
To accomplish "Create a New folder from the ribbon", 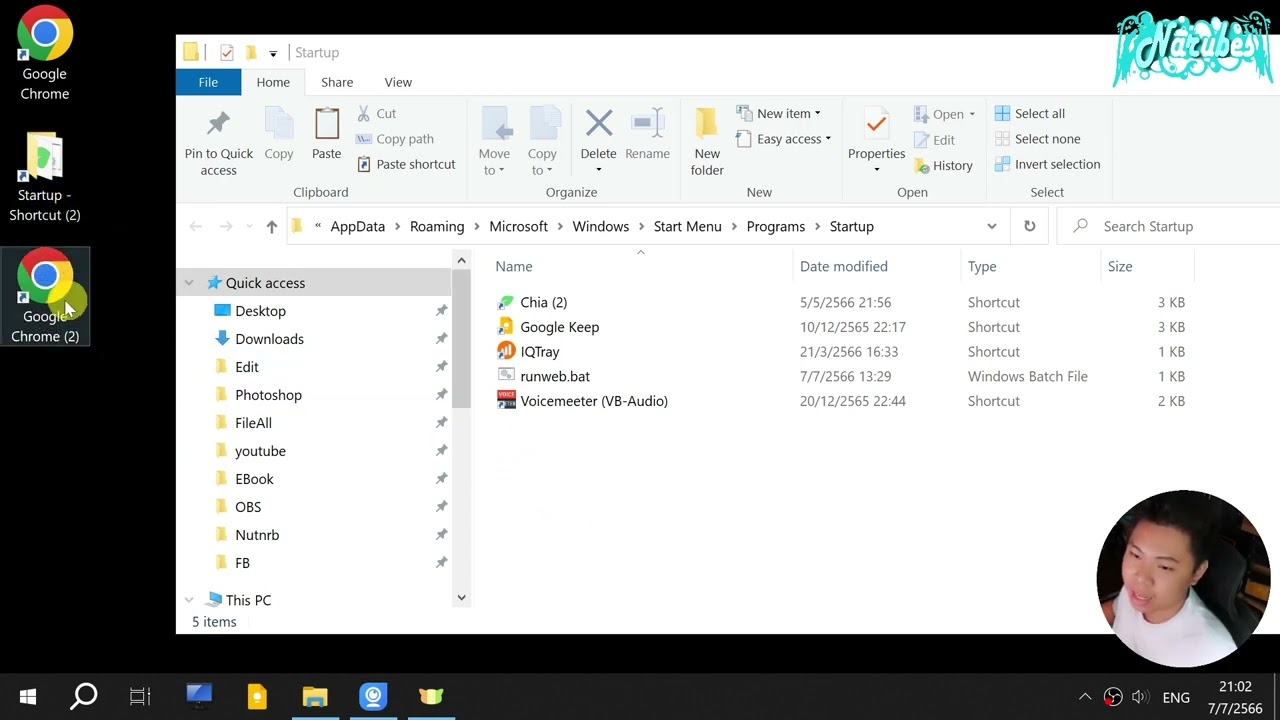I will point(707,125).
